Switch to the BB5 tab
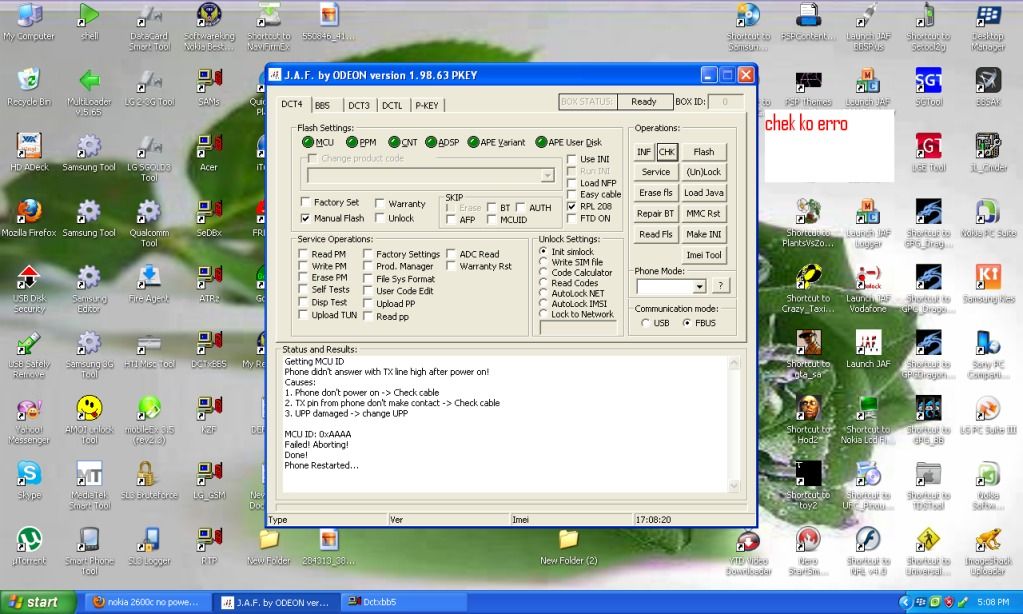1023x614 pixels. [x=322, y=106]
